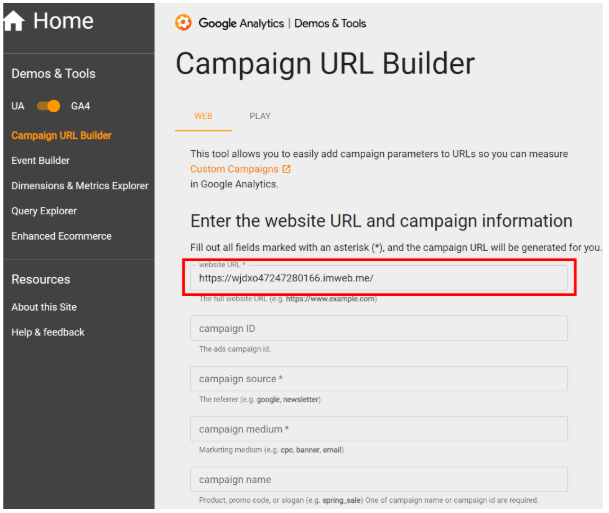Click the Demos & Tools sidebar heading
The height and width of the screenshot is (513, 609).
[x=53, y=73]
